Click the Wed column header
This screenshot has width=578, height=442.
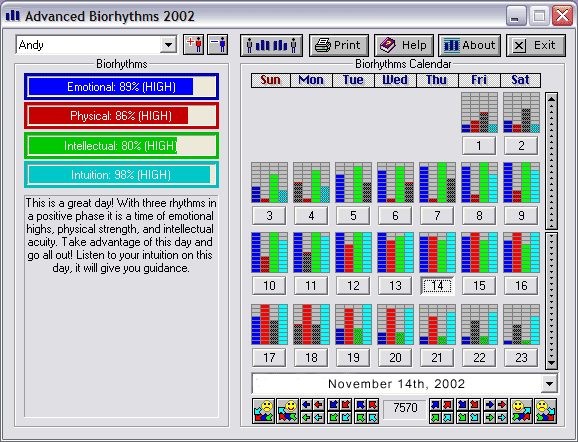(x=395, y=80)
